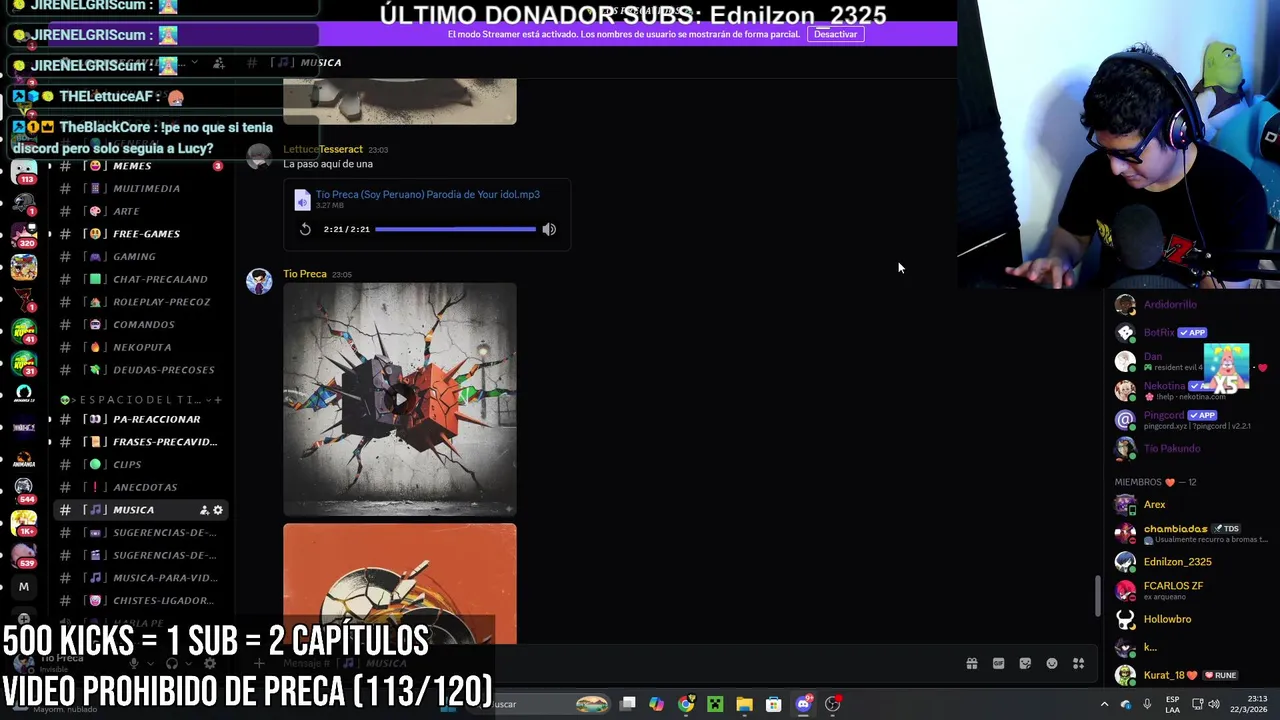The width and height of the screenshot is (1280, 720).
Task: Open the FRASES-PRECAVID... channel
Action: pyautogui.click(x=140, y=442)
